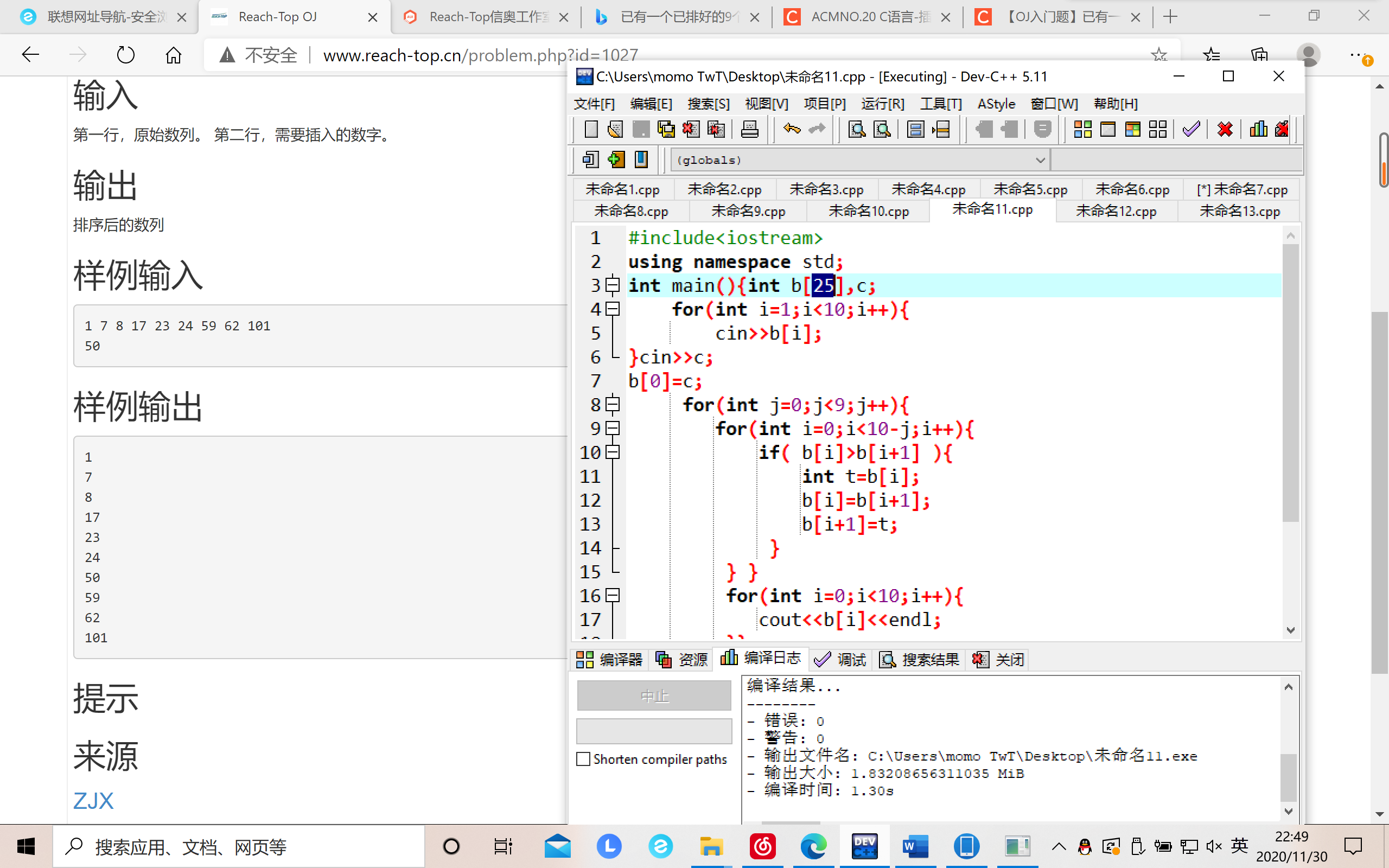
Task: Open the 搜索结果 bottom tab
Action: tap(919, 660)
